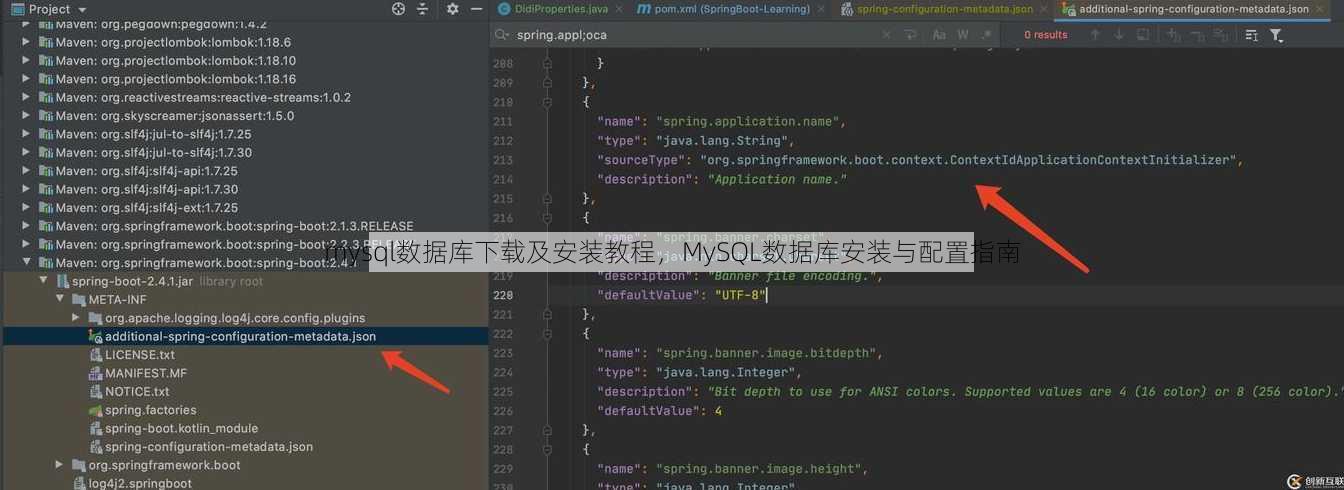This screenshot has width=1344, height=490.
Task: Fold the JSON block at line 222
Action: click(547, 333)
